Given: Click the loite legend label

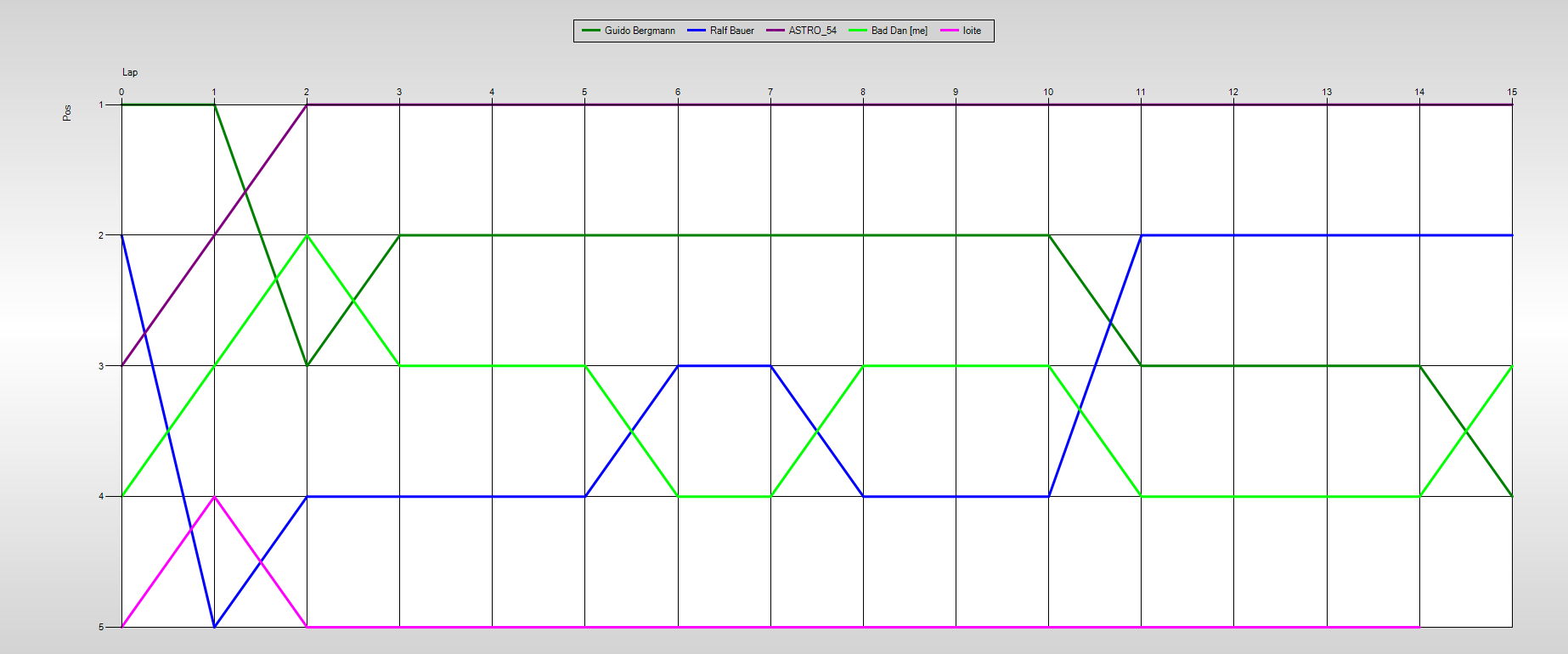Looking at the screenshot, I should click(x=972, y=31).
